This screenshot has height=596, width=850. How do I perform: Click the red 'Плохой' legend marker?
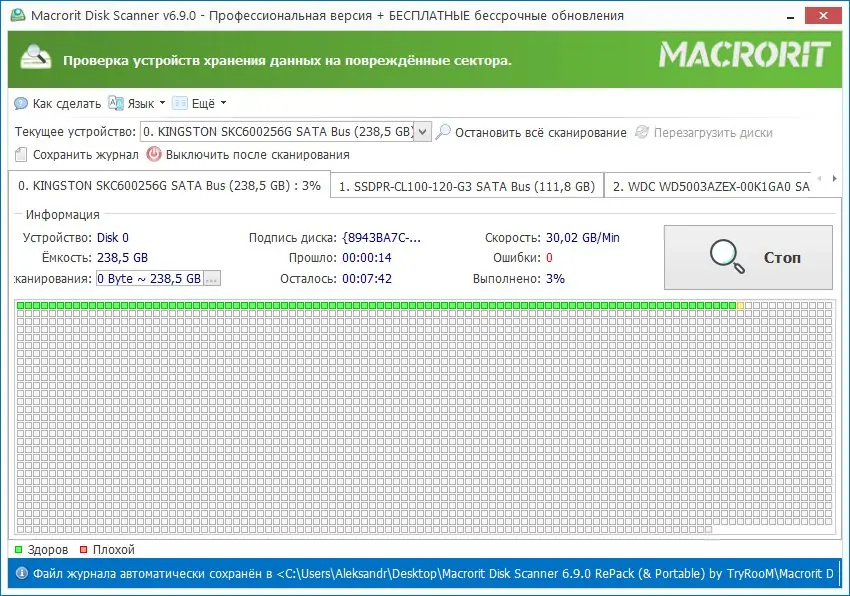click(83, 550)
